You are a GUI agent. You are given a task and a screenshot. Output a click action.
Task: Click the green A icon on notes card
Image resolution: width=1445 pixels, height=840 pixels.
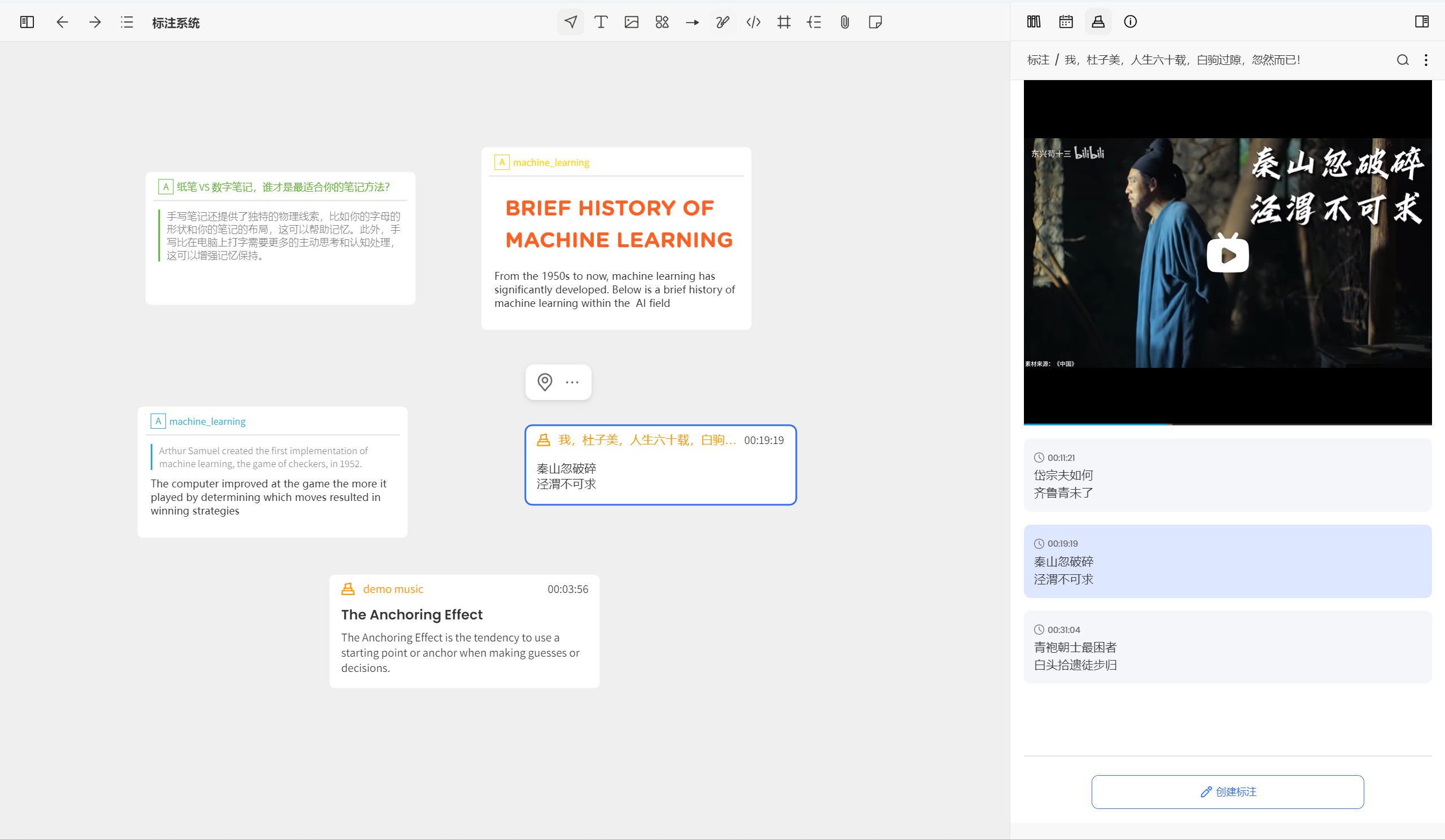point(166,187)
